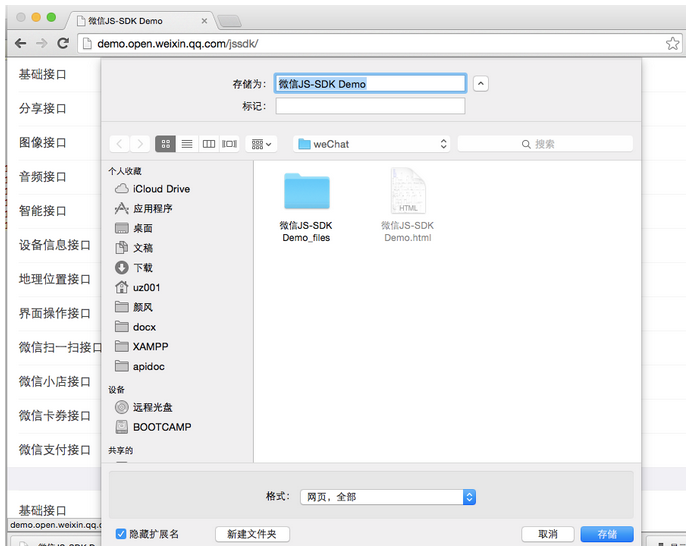This screenshot has height=552, width=691.
Task: Select the 微信JS-SDK Demo.html file
Action: click(x=408, y=205)
